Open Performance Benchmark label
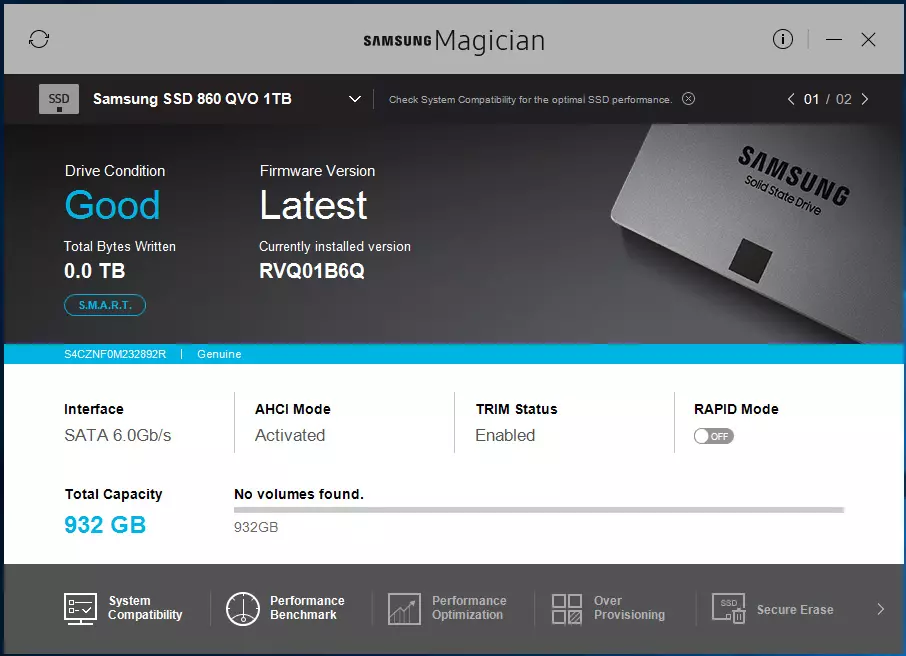 tap(307, 608)
